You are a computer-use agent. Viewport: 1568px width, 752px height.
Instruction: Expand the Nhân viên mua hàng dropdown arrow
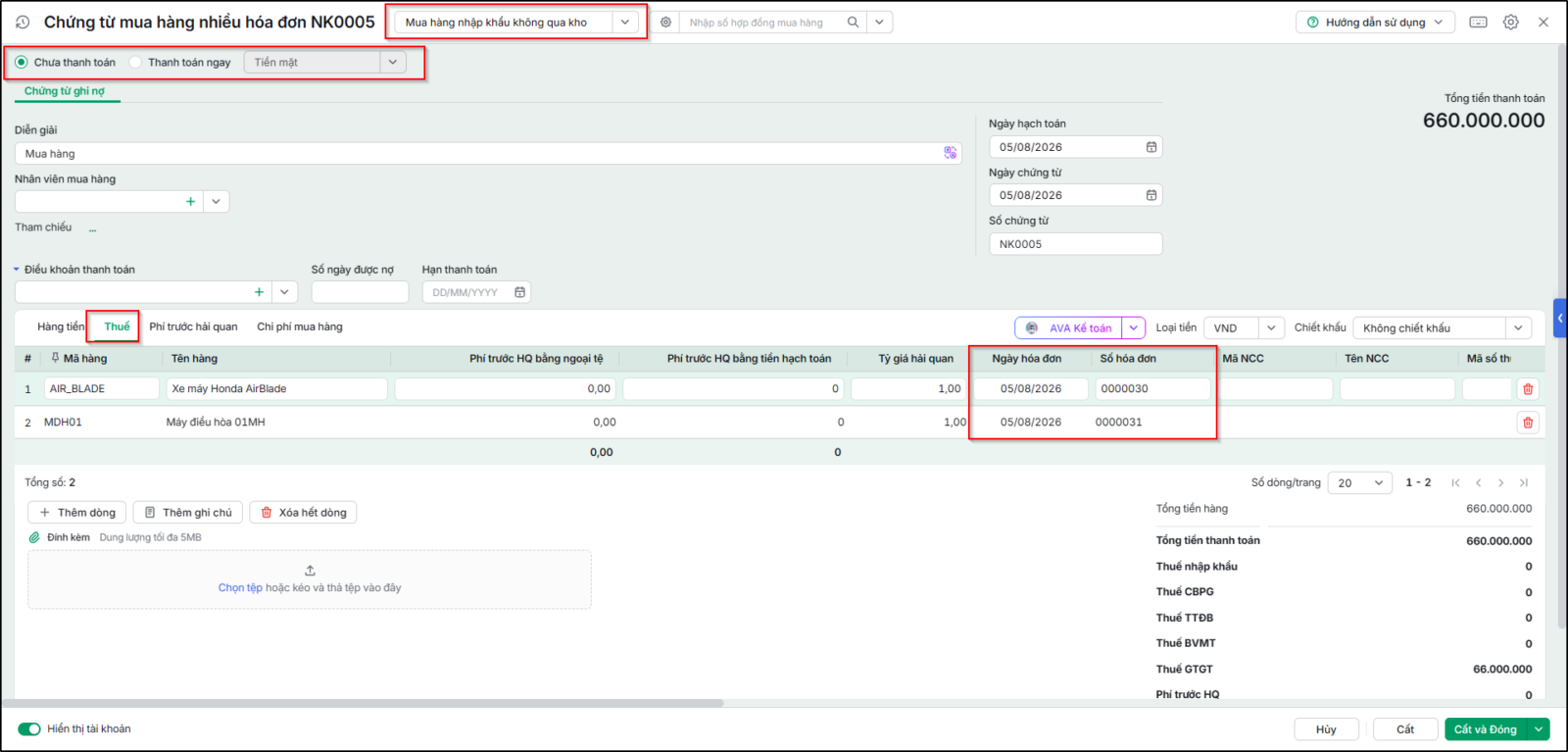216,201
